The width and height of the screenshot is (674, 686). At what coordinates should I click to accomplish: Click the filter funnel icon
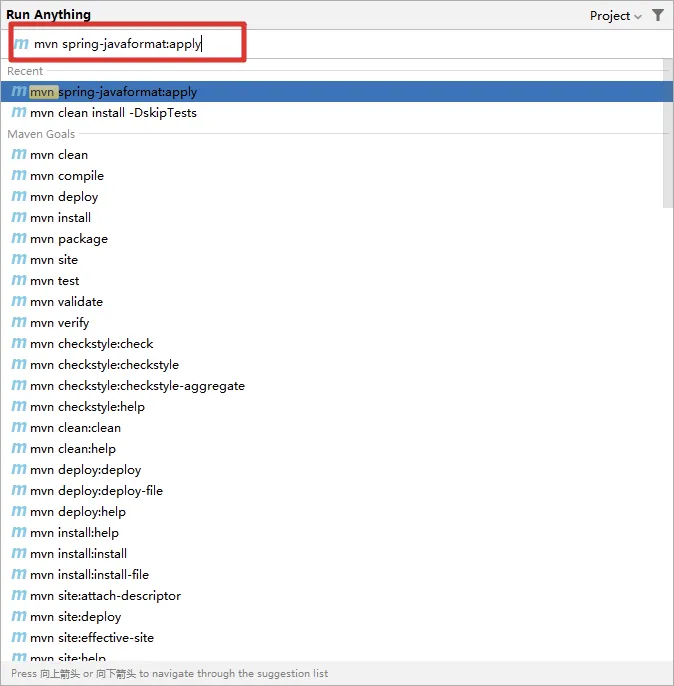point(658,15)
